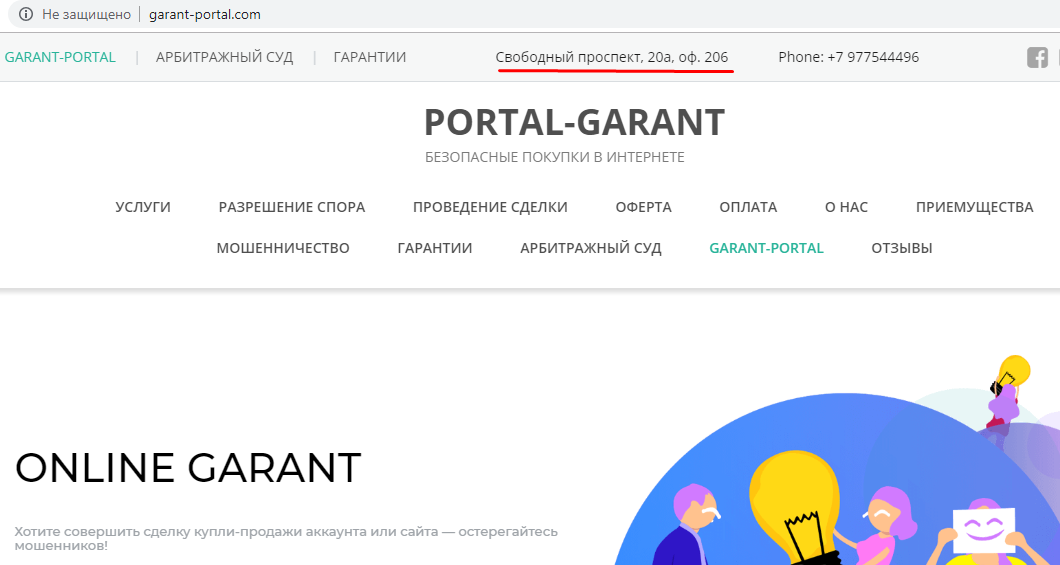Click the garant-portal.com address bar URL
This screenshot has height=565, width=1060.
204,14
